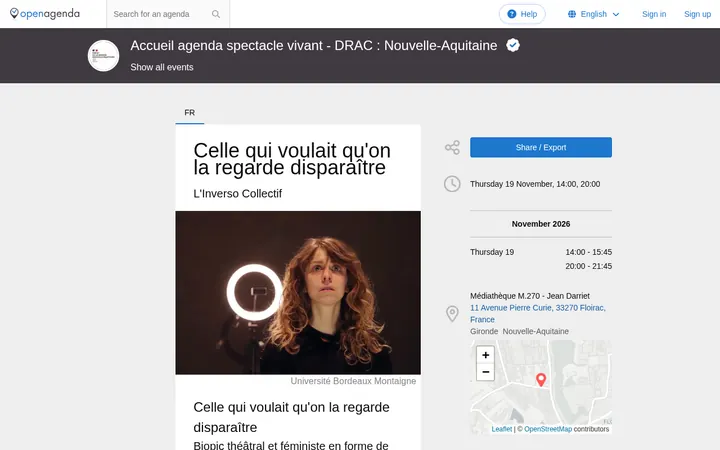
Task: Open the OpenStreetMap attribution link
Action: (x=548, y=429)
